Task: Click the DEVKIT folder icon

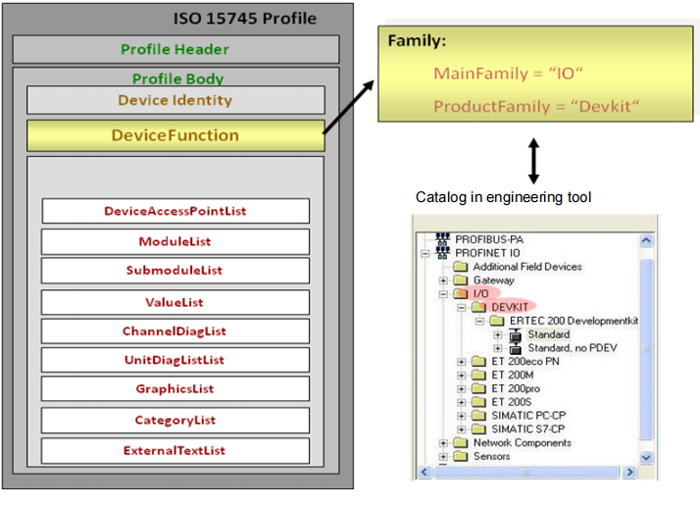Action: (479, 307)
